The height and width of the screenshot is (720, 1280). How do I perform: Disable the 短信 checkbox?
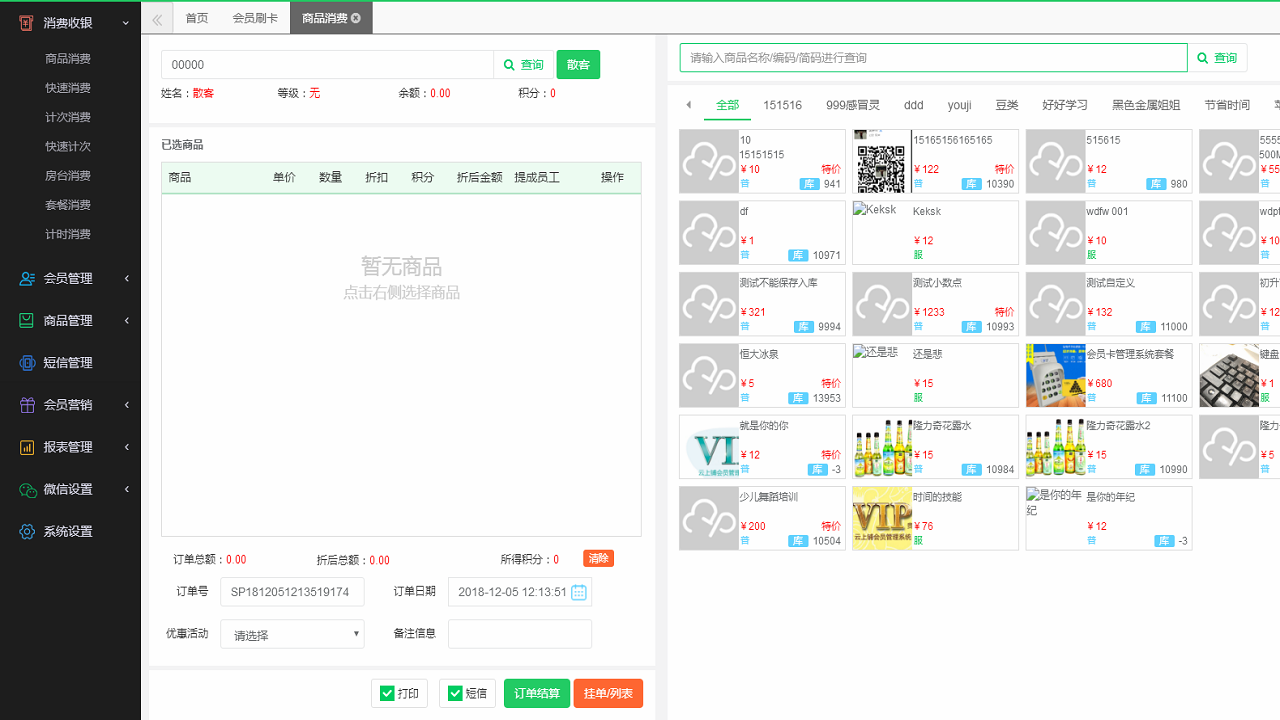[x=453, y=693]
